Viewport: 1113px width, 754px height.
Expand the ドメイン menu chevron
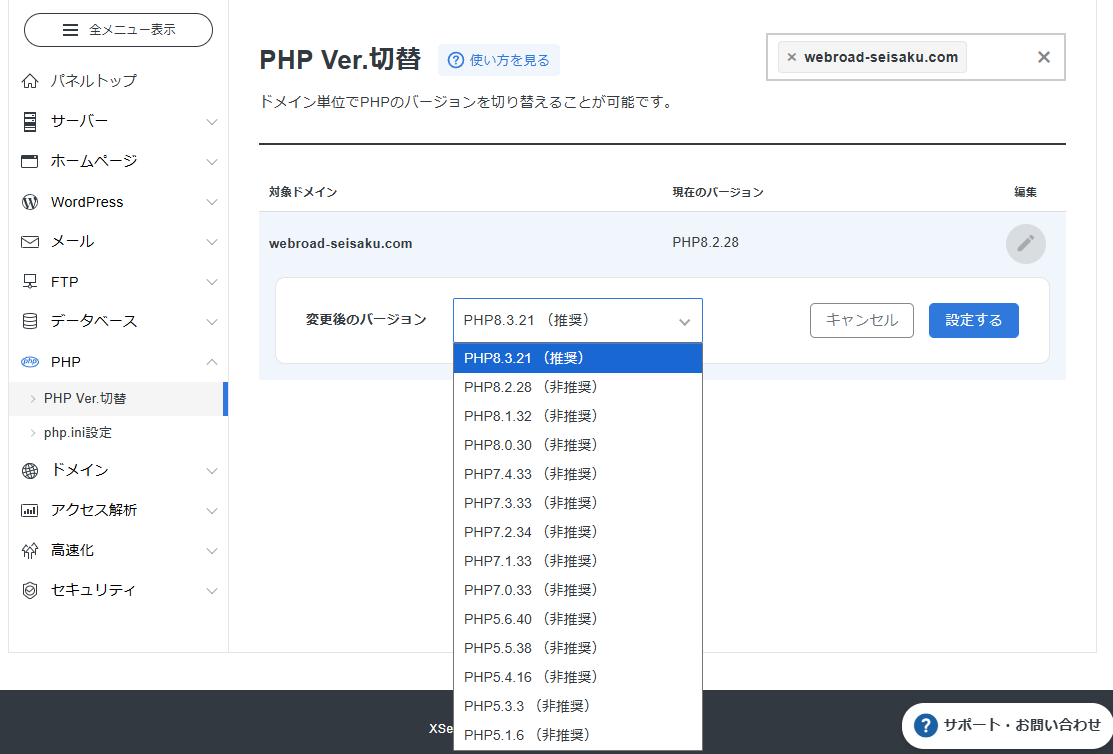tap(212, 471)
